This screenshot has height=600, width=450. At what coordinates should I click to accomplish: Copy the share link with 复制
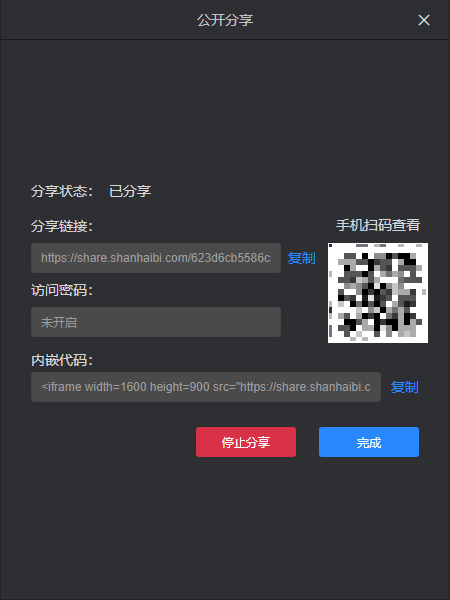302,258
